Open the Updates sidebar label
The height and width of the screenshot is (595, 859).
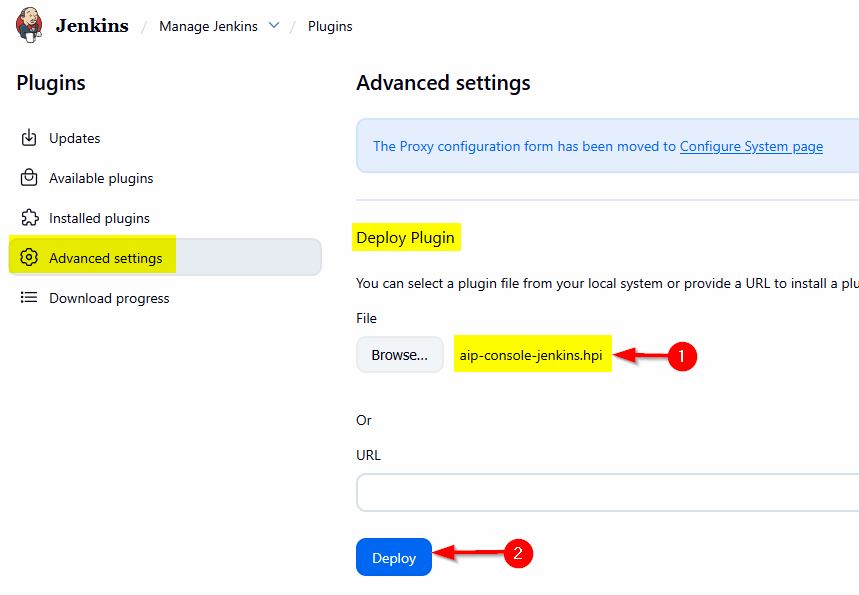coord(75,138)
